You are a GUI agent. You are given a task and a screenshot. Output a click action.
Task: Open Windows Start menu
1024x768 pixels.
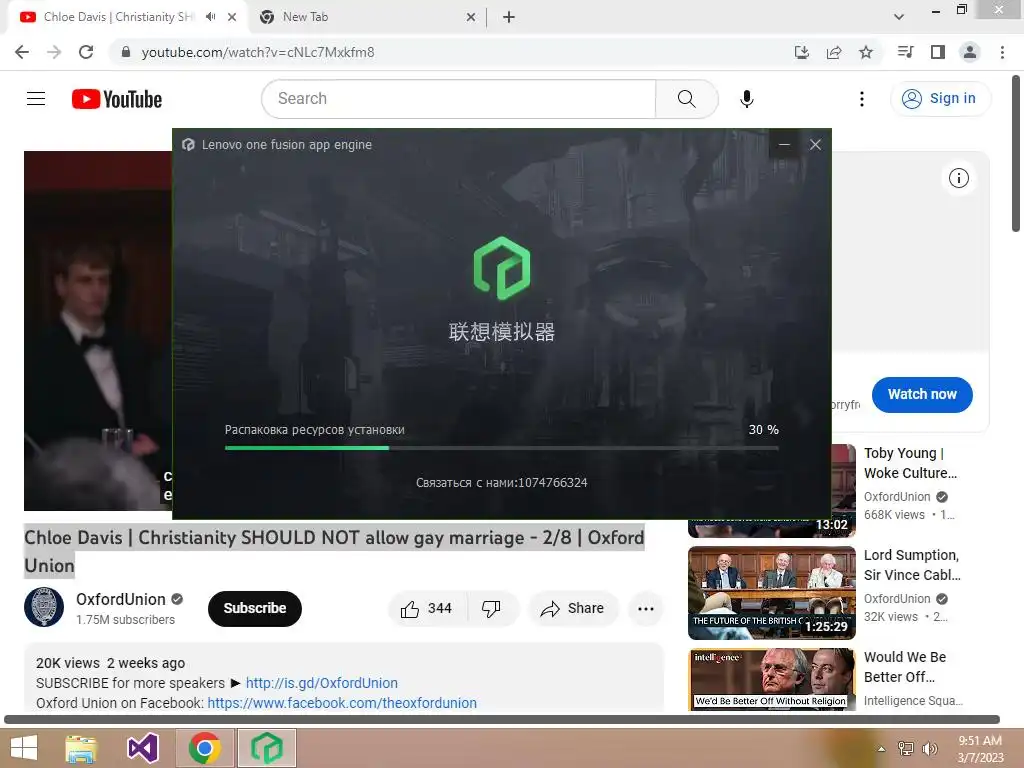(24, 748)
